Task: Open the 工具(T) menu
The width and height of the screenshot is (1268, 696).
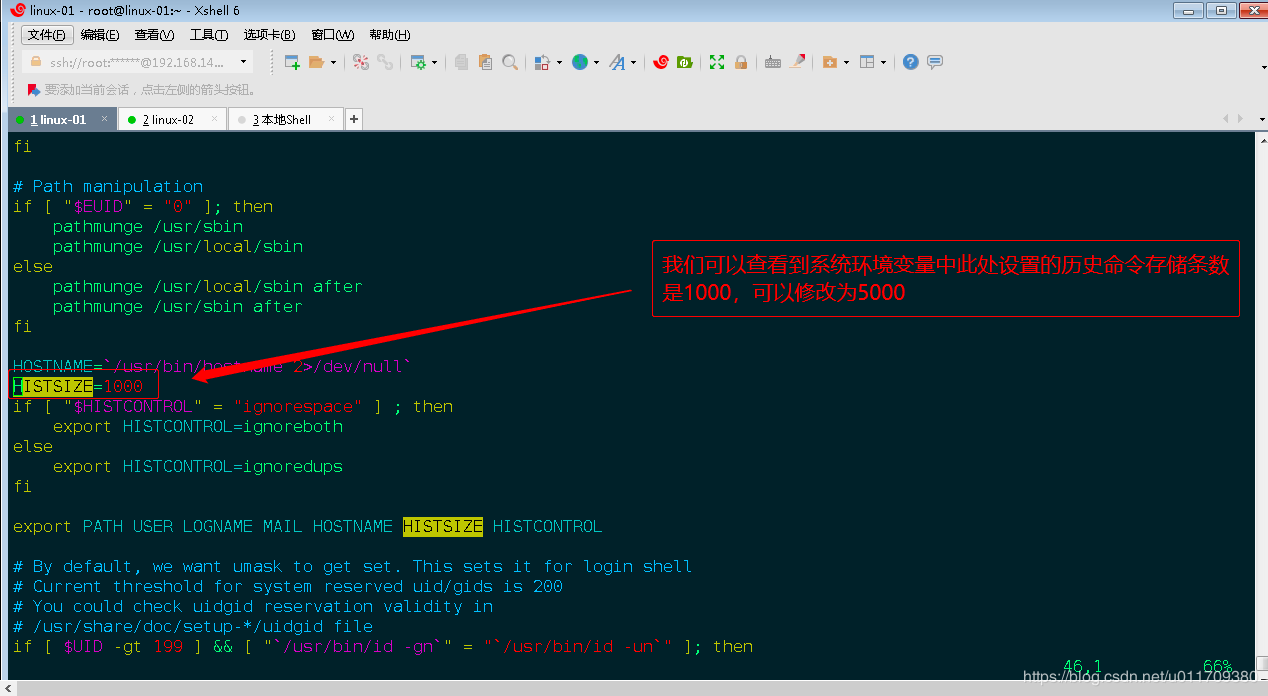Action: click(209, 35)
